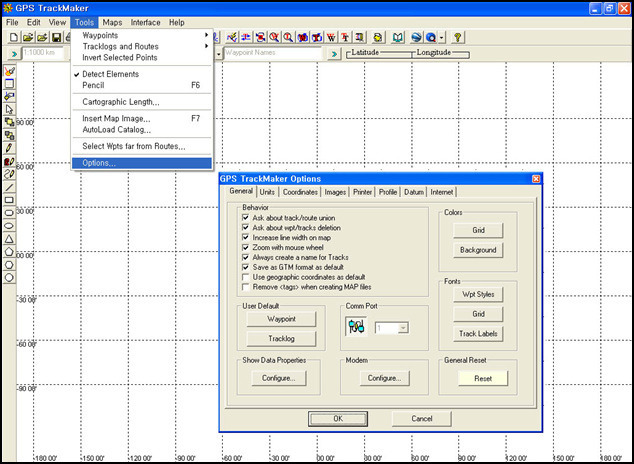Choose Cartographic Length... menu item
Image resolution: width=634 pixels, height=464 pixels.
pyautogui.click(x=142, y=102)
